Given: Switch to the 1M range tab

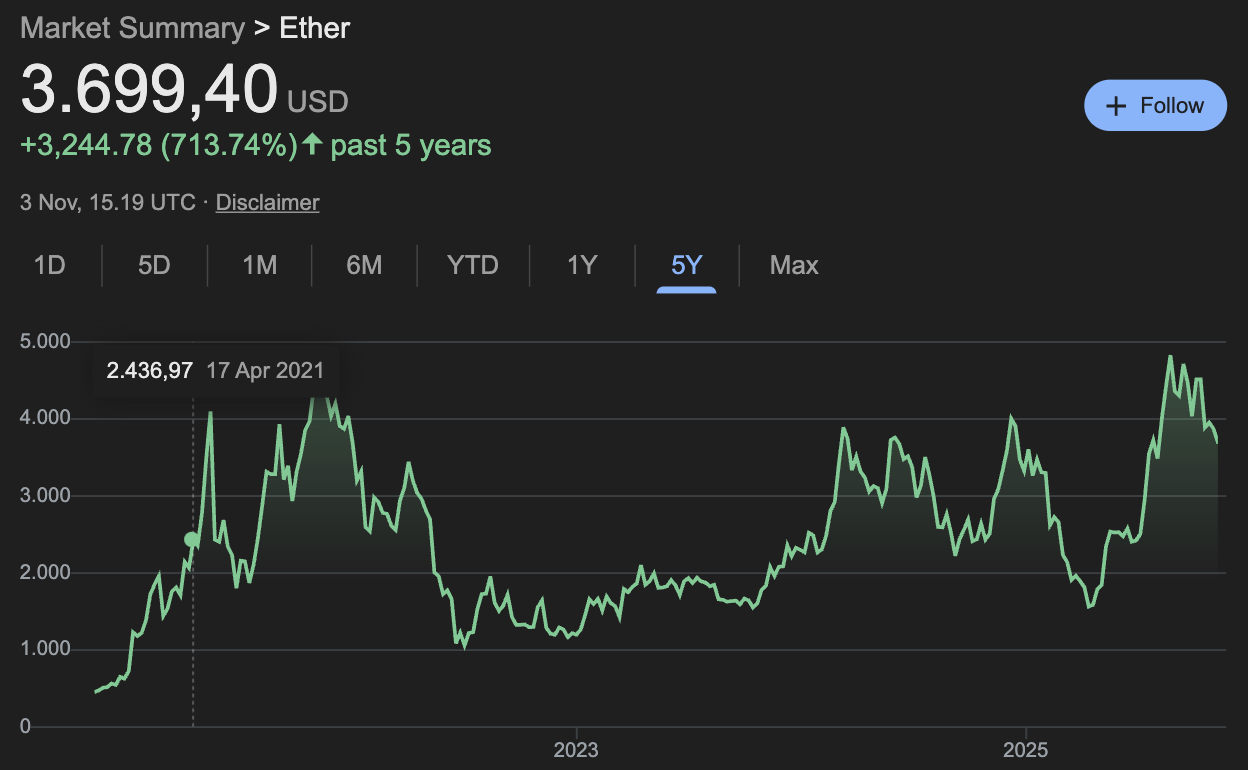Looking at the screenshot, I should (259, 265).
